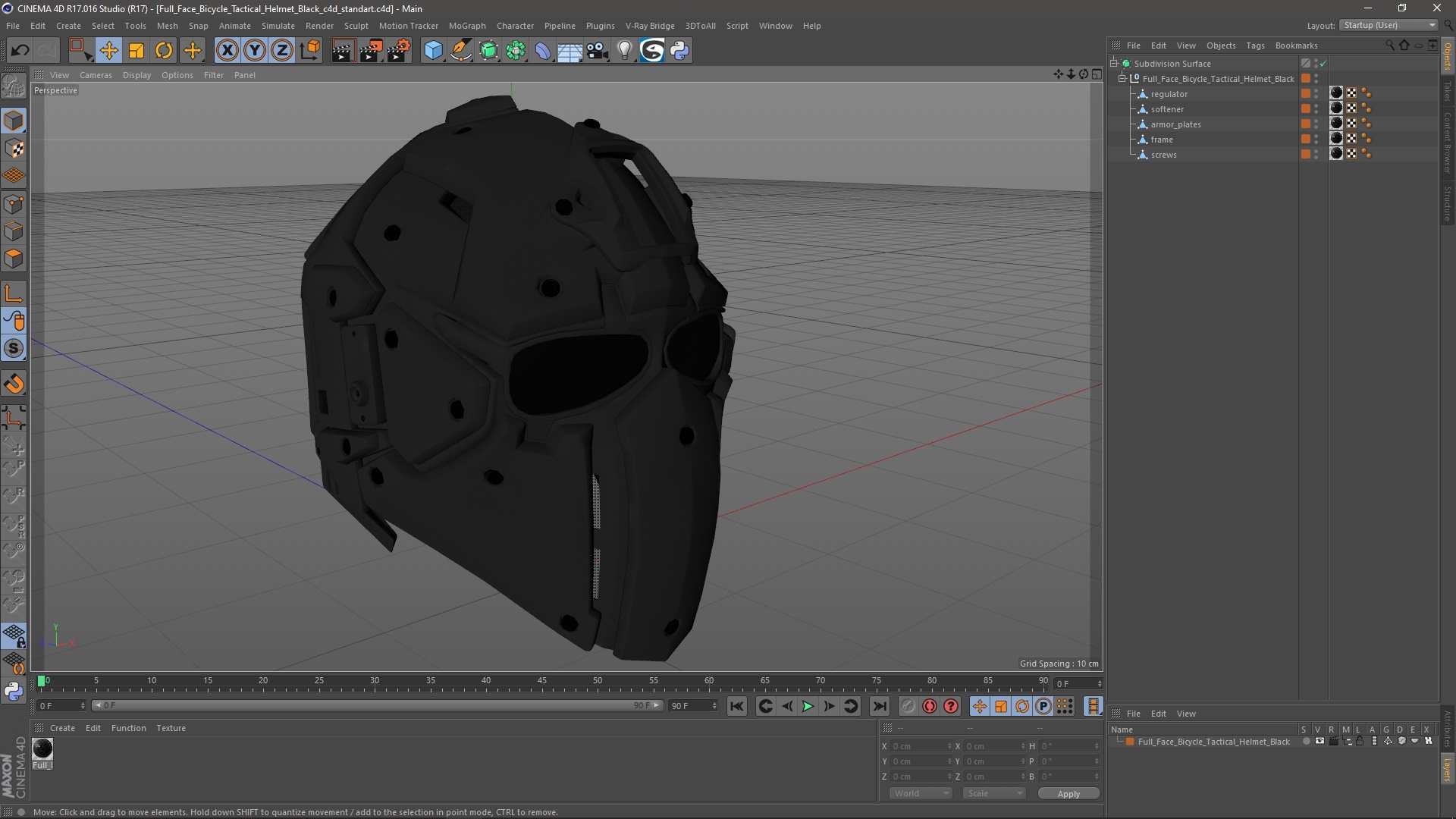Enable Snap S icon in sidebar
This screenshot has width=1456, height=819.
(x=14, y=349)
